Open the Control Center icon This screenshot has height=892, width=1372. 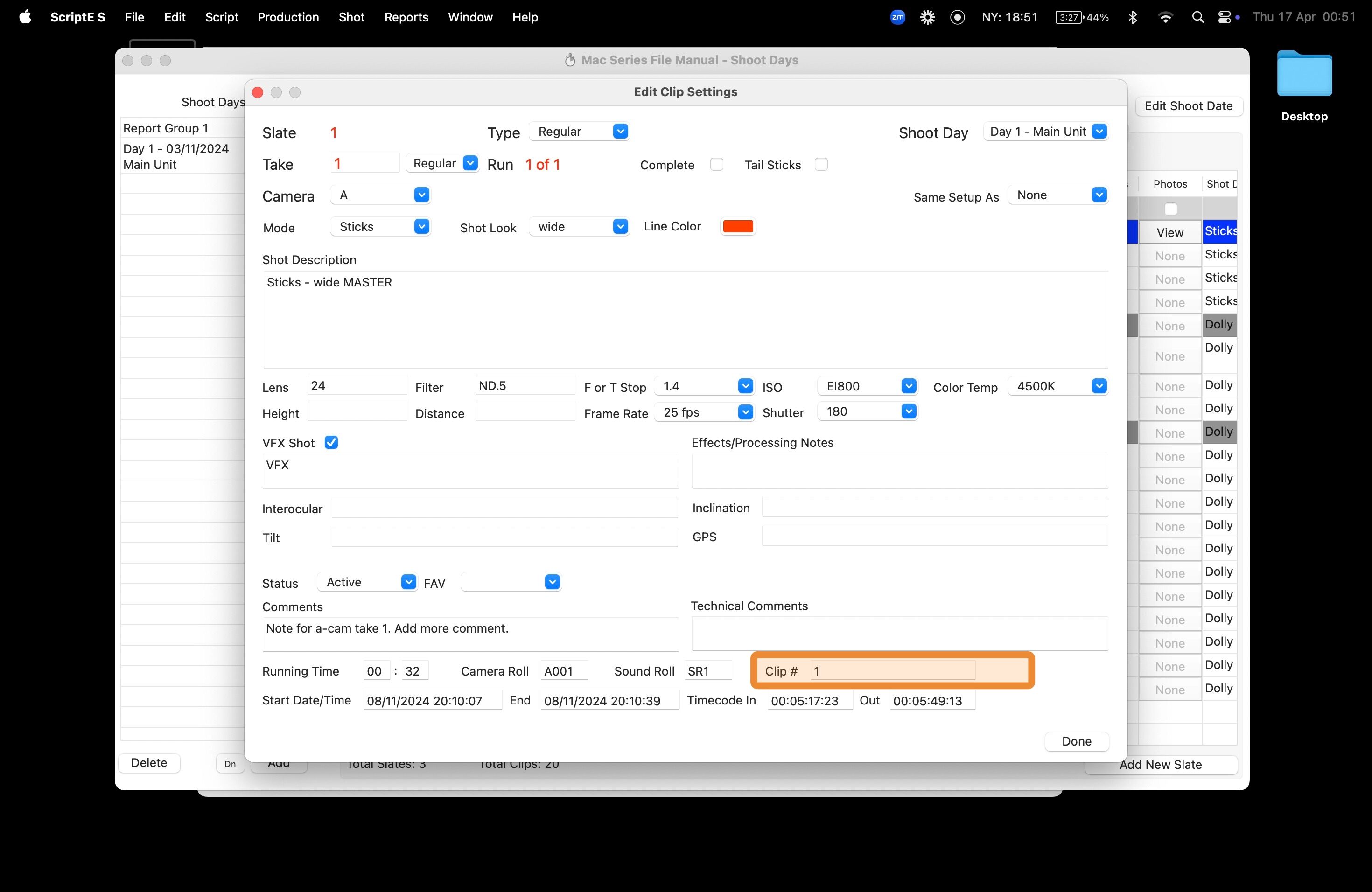pos(1225,17)
